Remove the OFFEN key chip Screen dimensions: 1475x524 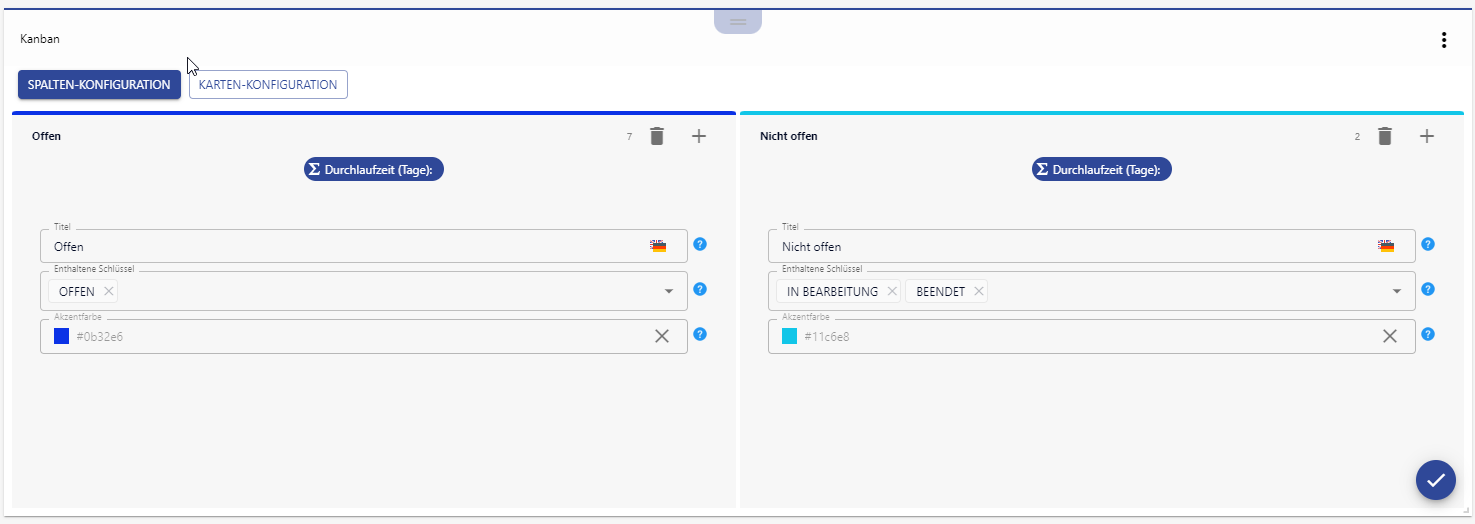point(108,292)
